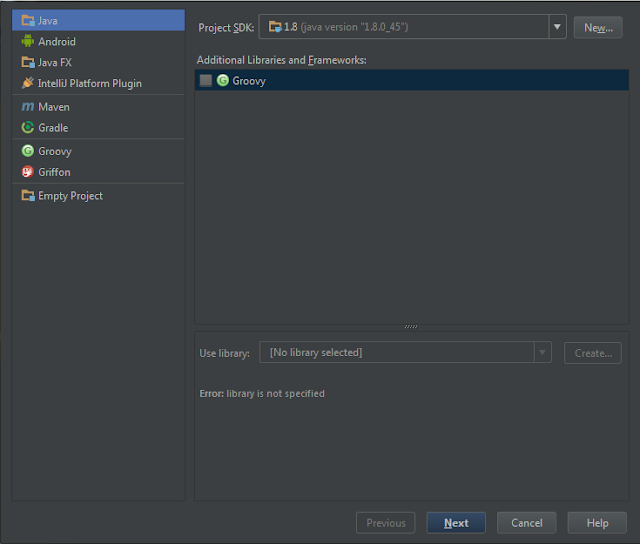Click the Use library label

pyautogui.click(x=224, y=353)
